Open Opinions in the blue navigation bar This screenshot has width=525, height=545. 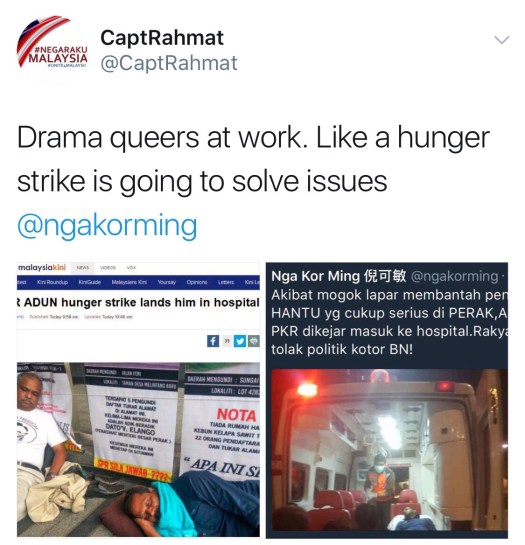pyautogui.click(x=197, y=282)
